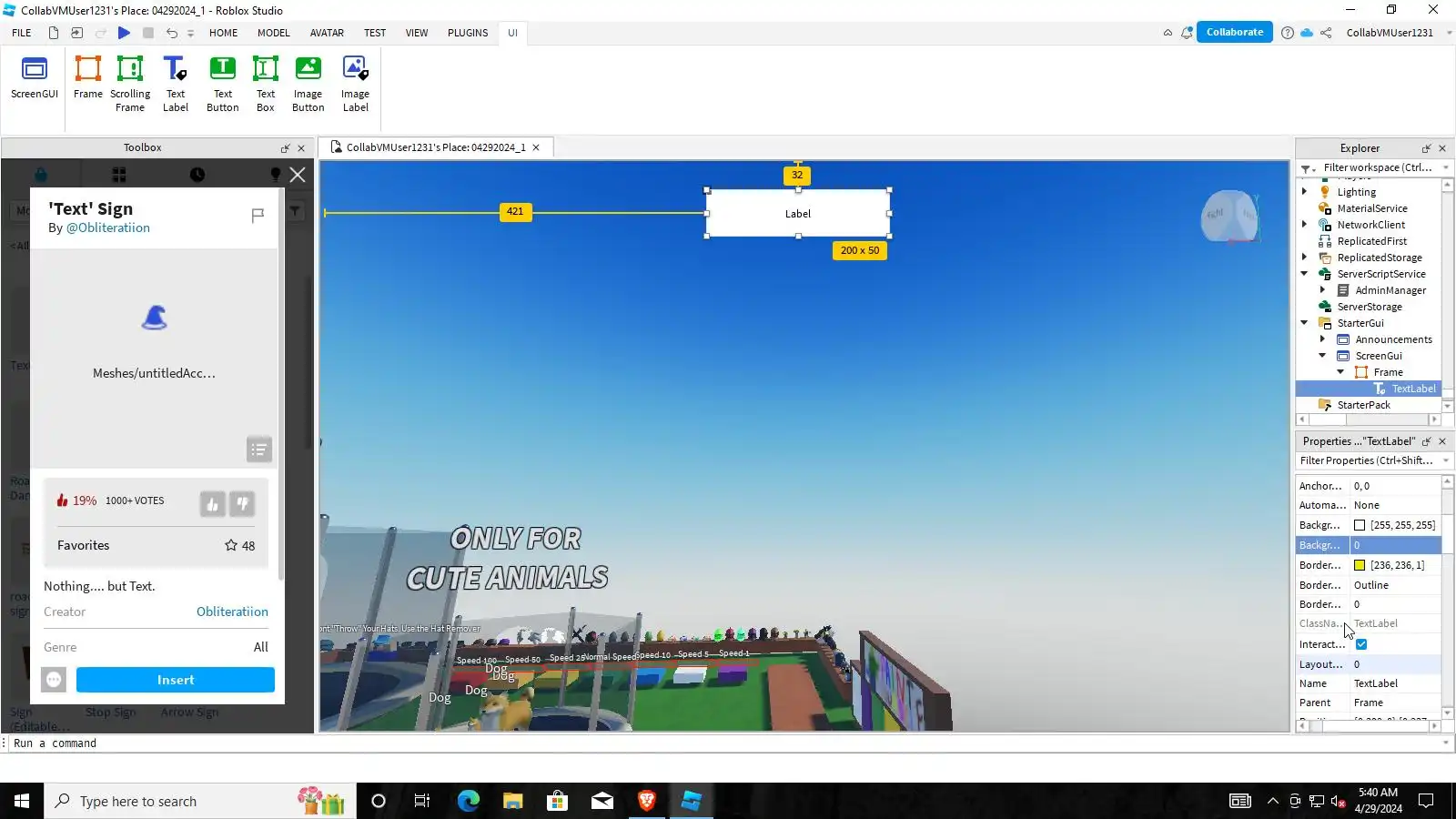The height and width of the screenshot is (819, 1456).
Task: Insert a ScreenGUI from the UI ribbon
Action: coord(35,78)
